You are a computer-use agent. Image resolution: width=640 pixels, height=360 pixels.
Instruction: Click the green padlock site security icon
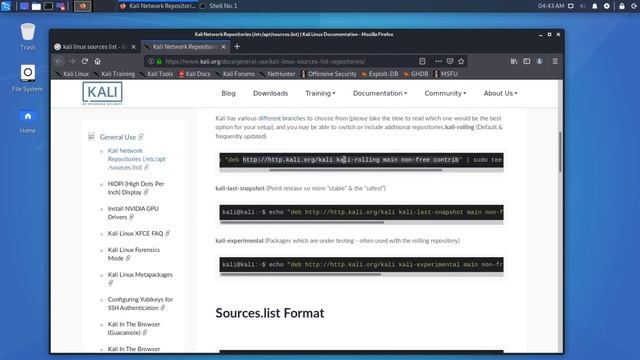coord(159,61)
